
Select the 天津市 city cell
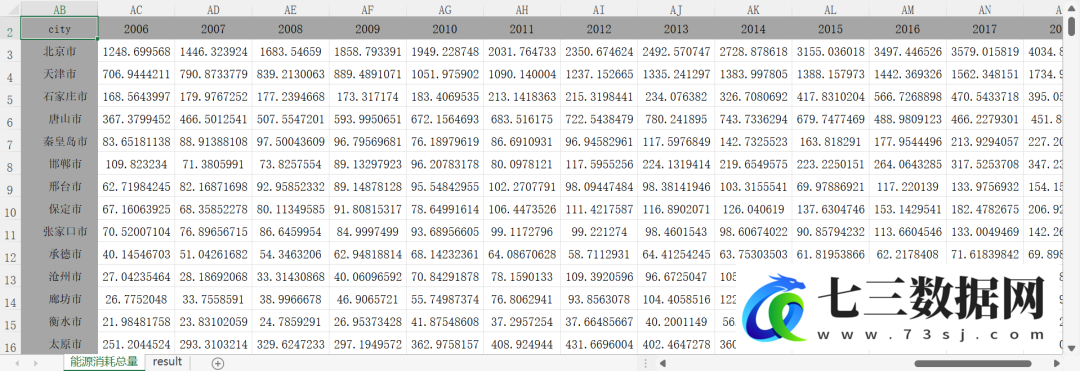point(59,74)
